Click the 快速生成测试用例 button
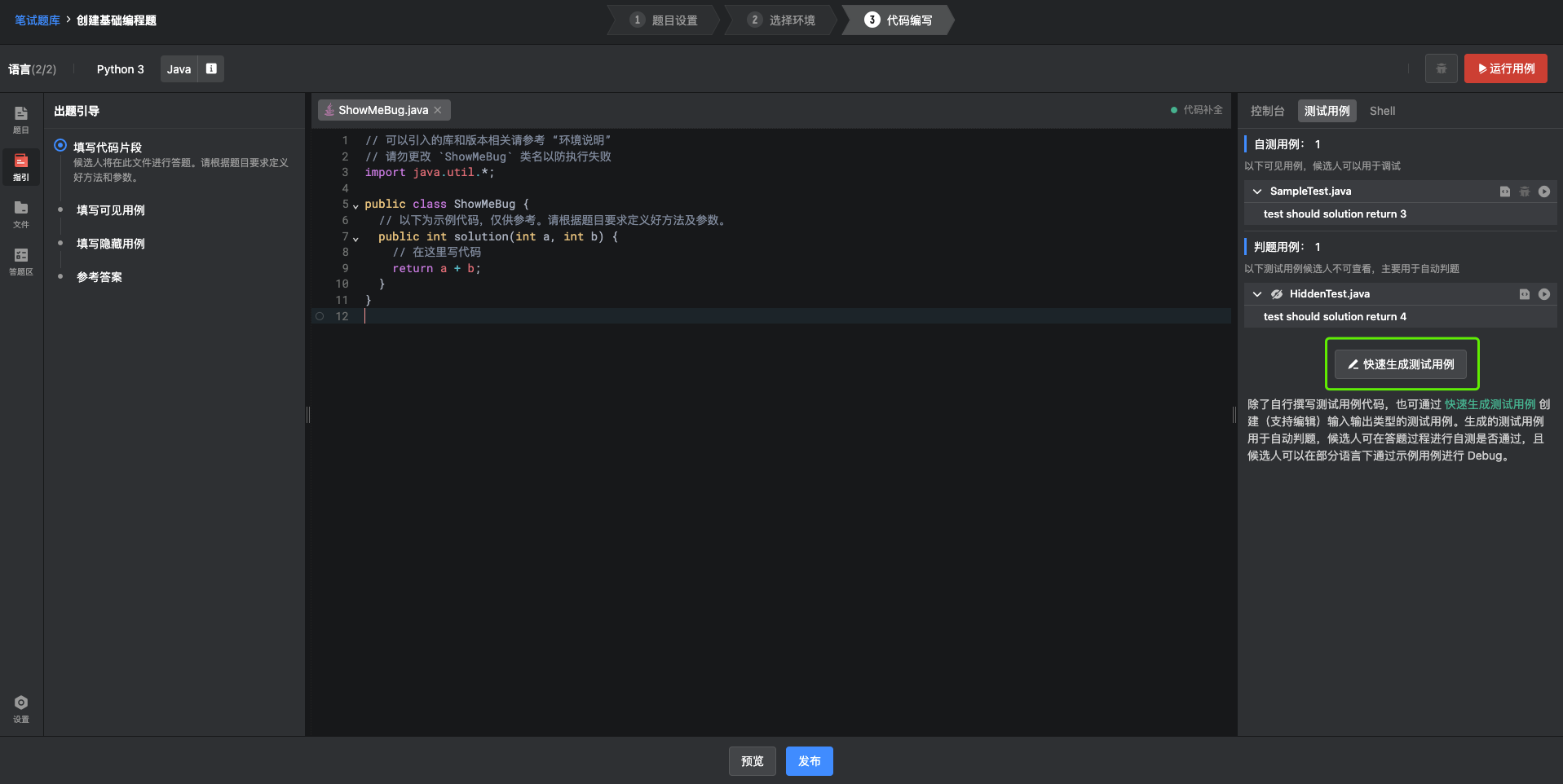The width and height of the screenshot is (1563, 784). pos(1400,364)
